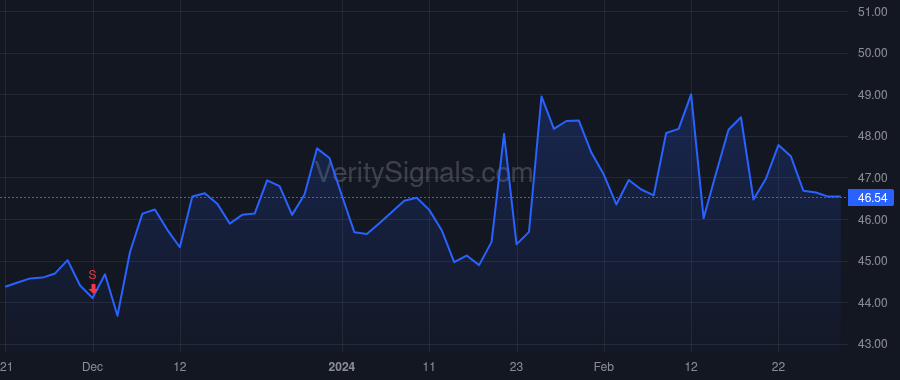Click the 47.00 price axis label
Viewport: 900px width, 380px height.
point(872,178)
